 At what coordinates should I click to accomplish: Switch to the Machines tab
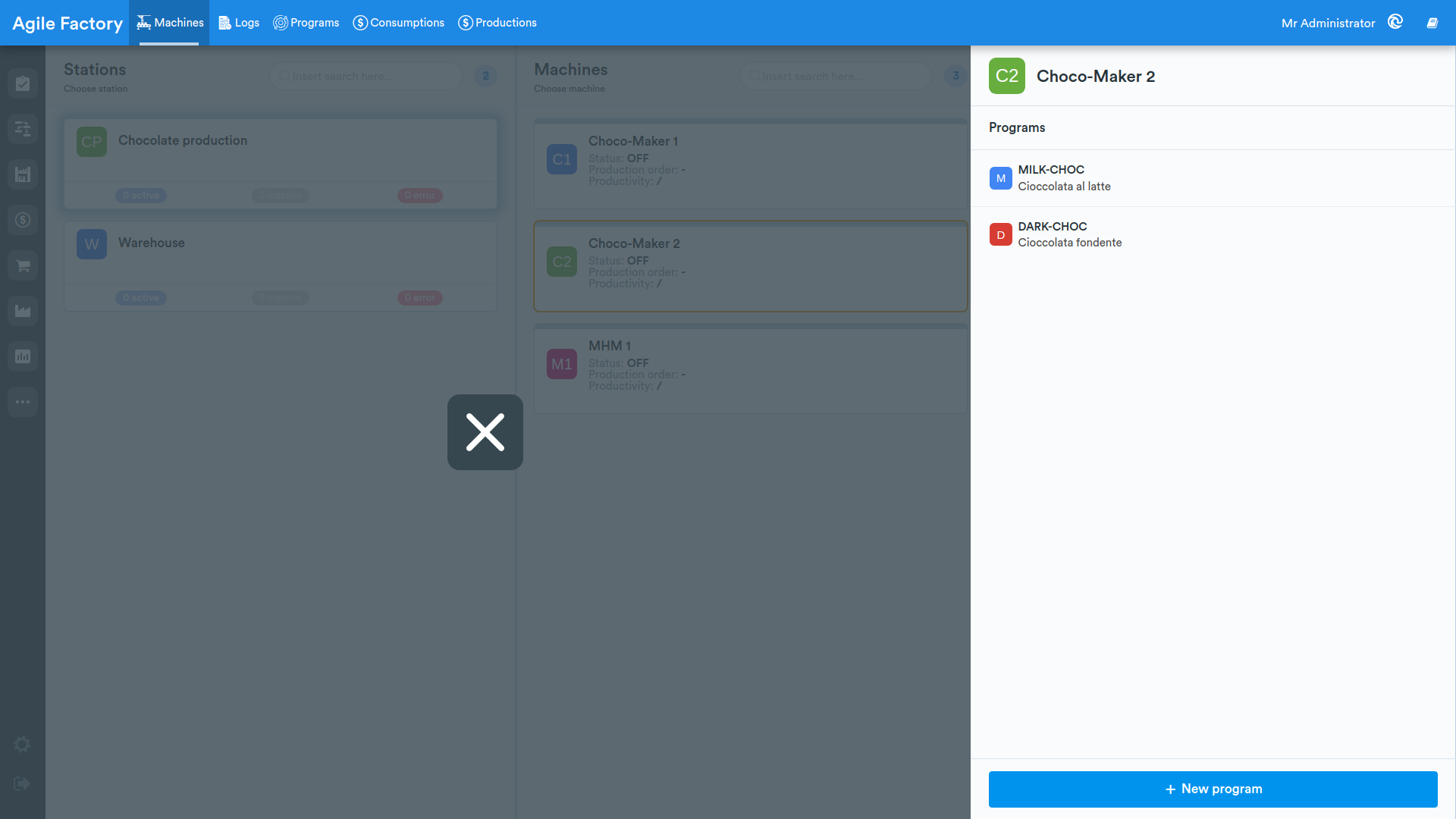coord(169,23)
